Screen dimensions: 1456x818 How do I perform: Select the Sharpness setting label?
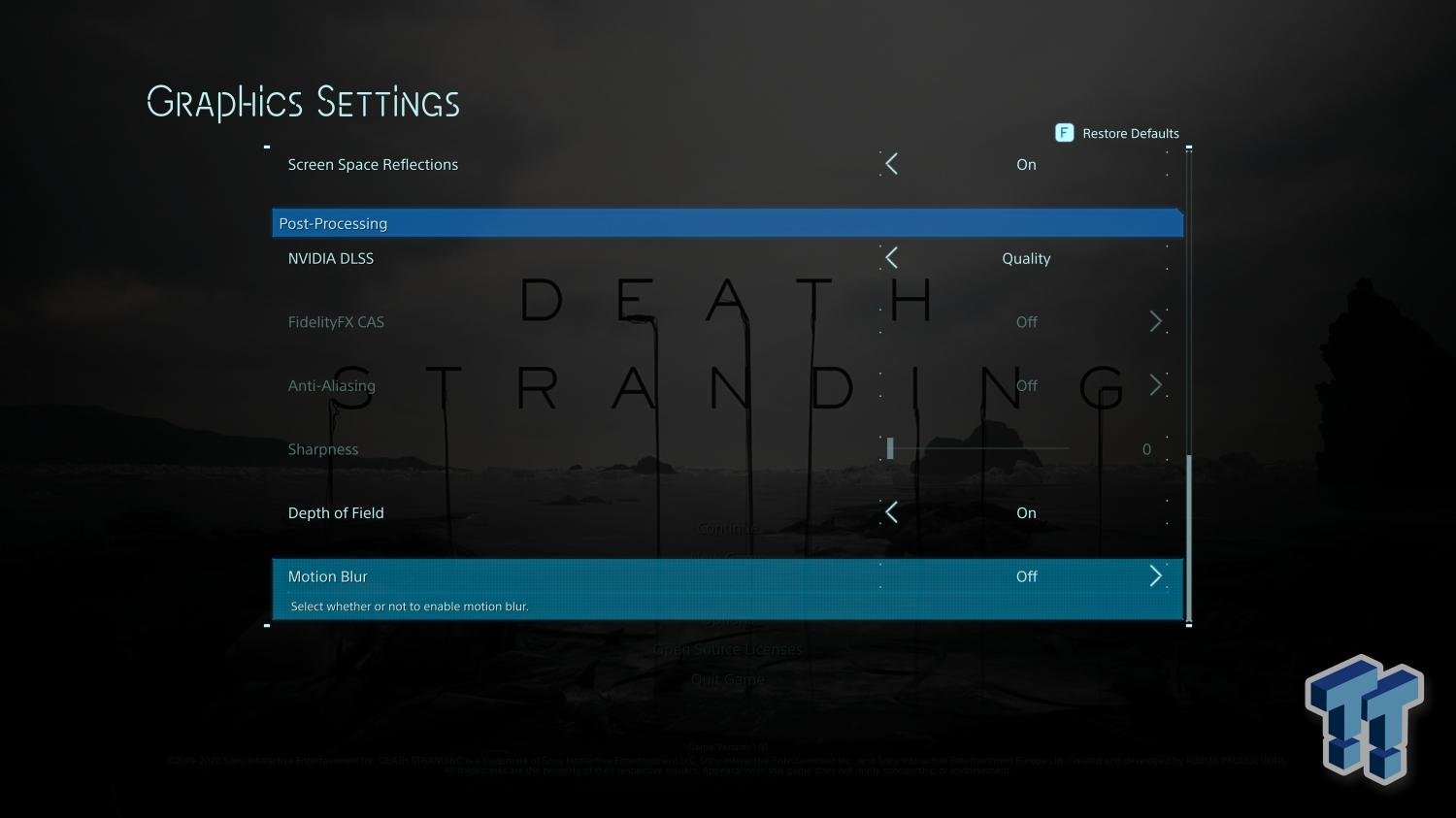coord(323,449)
